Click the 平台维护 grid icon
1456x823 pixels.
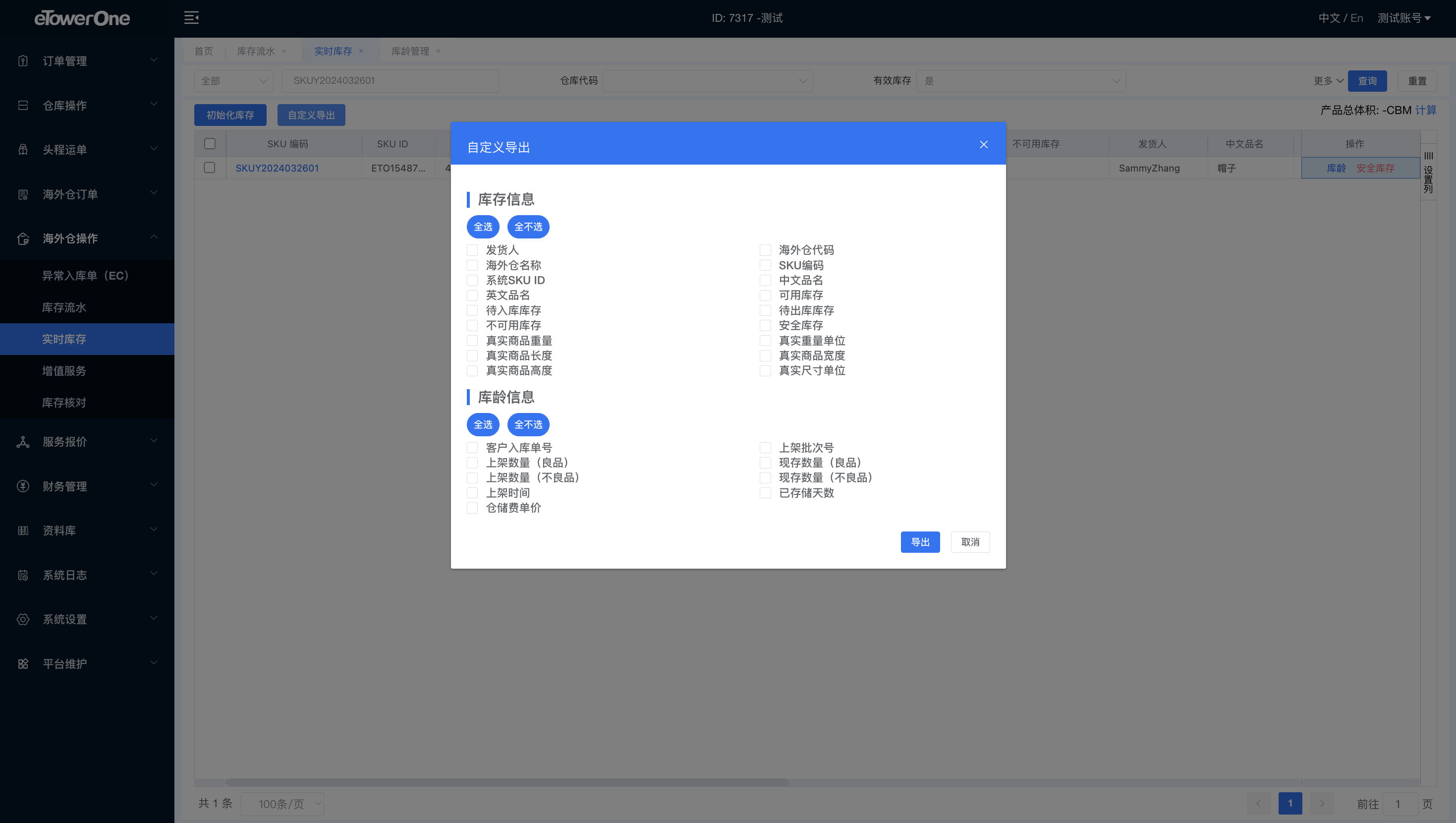[x=23, y=663]
